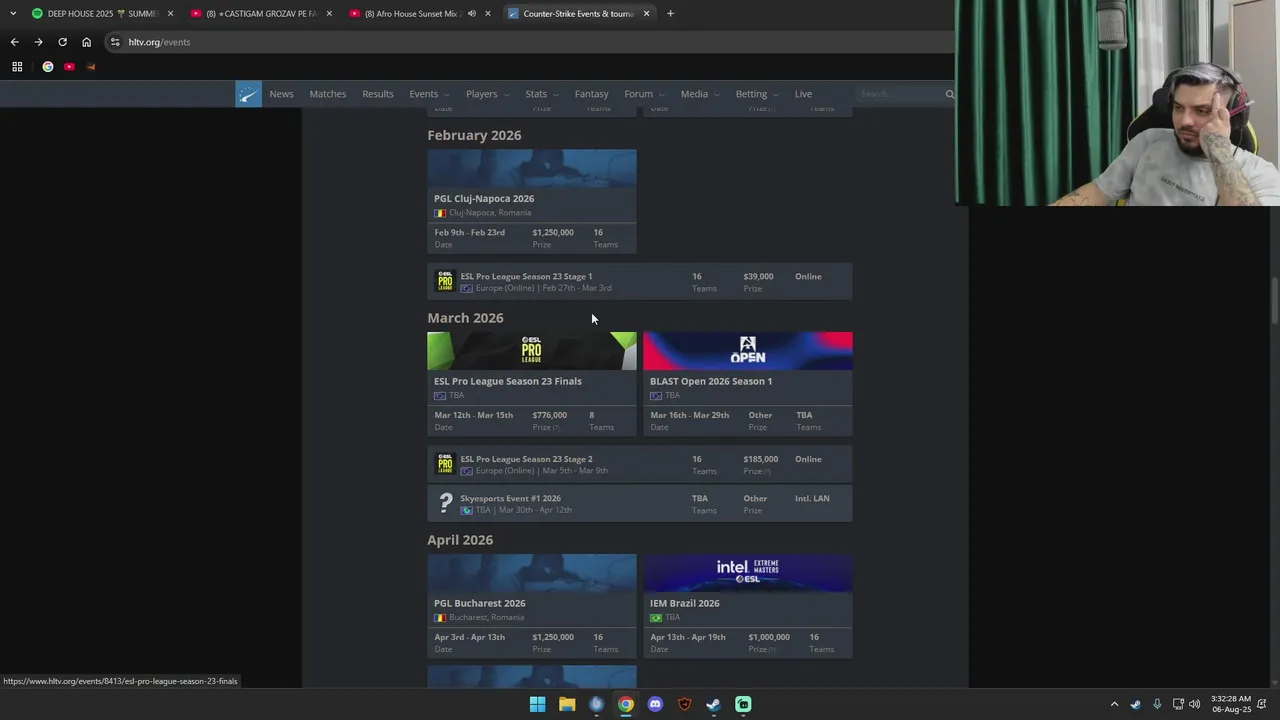
Task: Click the Skyesports Event question mark icon
Action: pyautogui.click(x=445, y=504)
